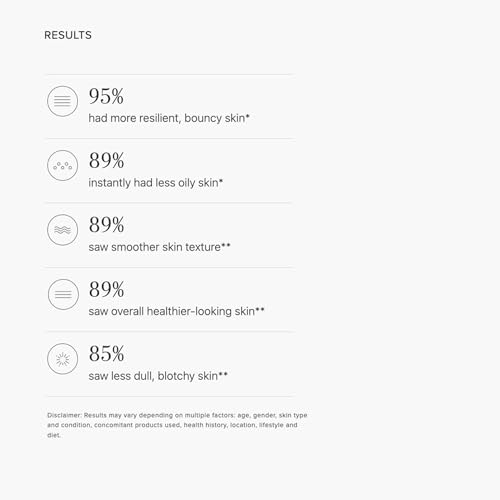Click the 95% statistic number
Viewport: 500px width, 500px height.
pos(106,96)
